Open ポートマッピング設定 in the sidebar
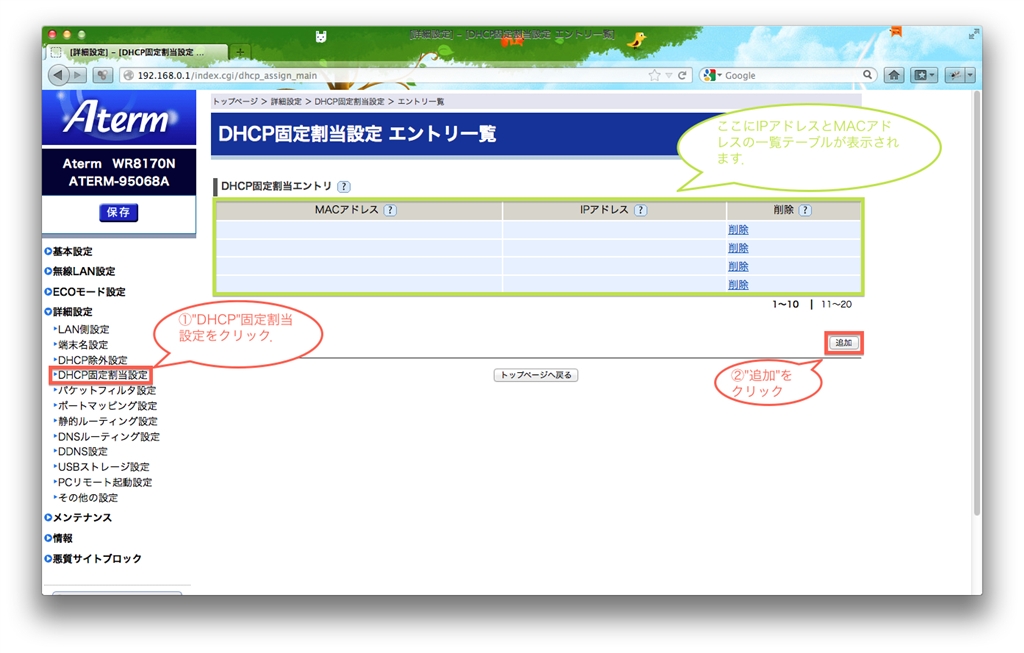 tap(107, 406)
